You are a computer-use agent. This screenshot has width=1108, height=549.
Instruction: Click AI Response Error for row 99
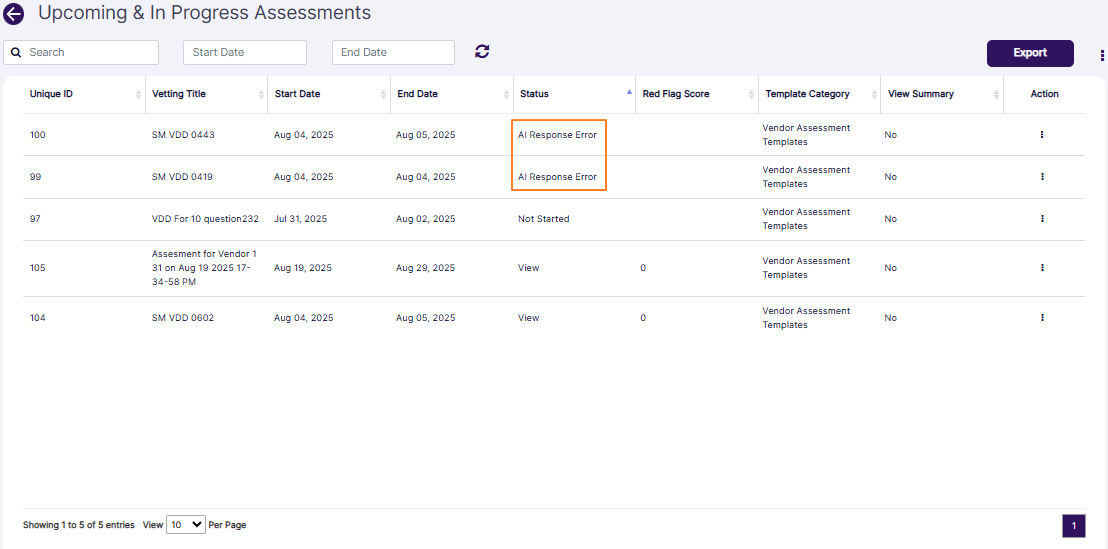[558, 177]
